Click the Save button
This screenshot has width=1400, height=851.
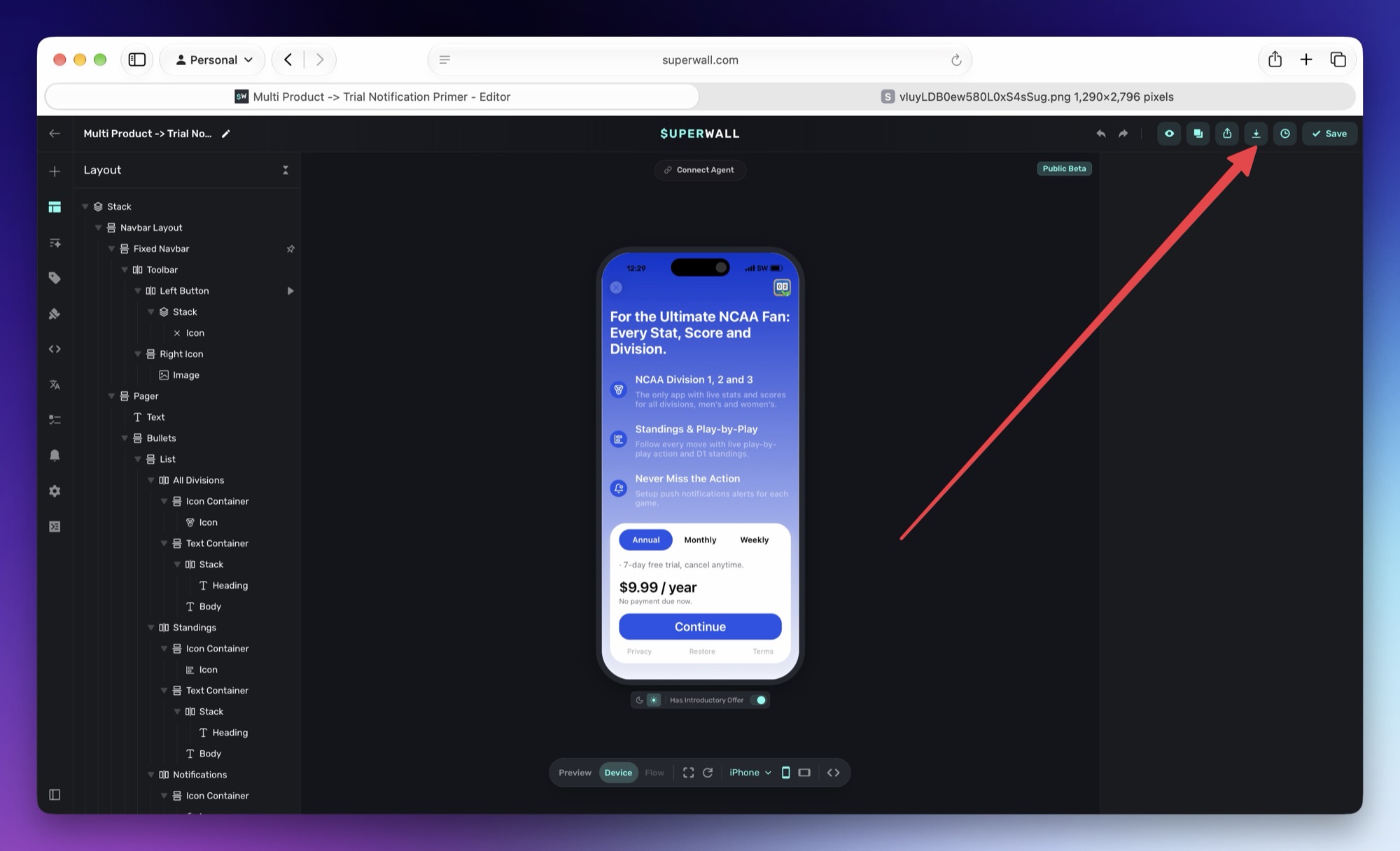1329,134
